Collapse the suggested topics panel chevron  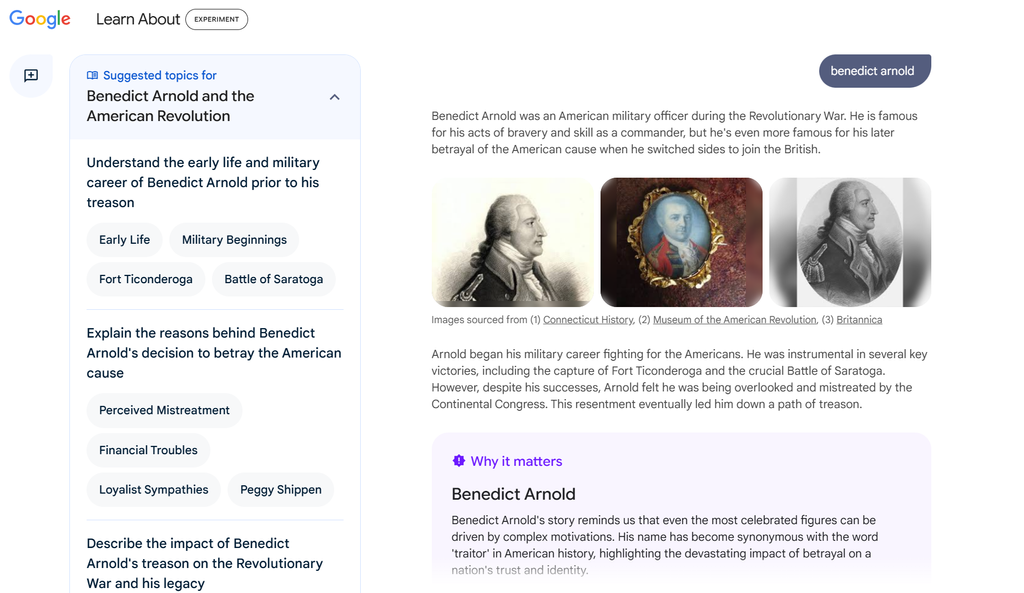pyautogui.click(x=334, y=97)
